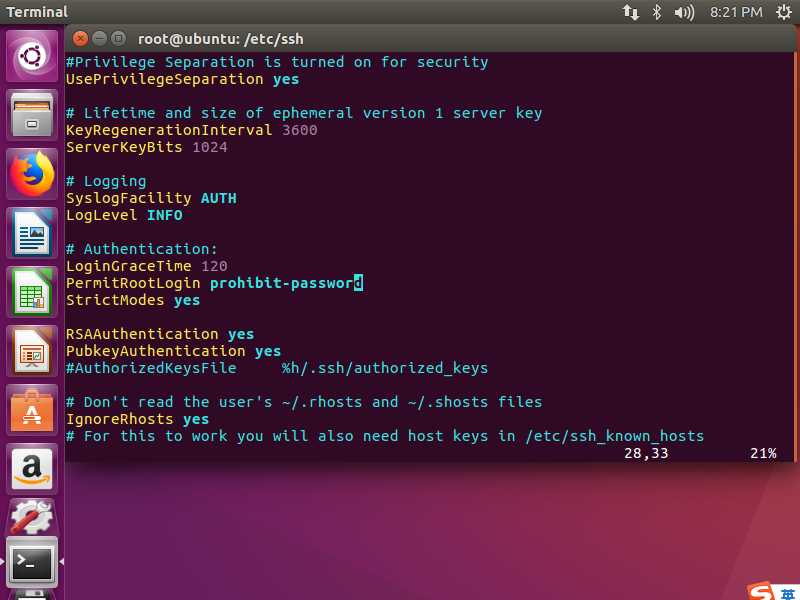Click the ~/.rhosts and ~/.shosts comment line
800x600 pixels.
tap(304, 402)
